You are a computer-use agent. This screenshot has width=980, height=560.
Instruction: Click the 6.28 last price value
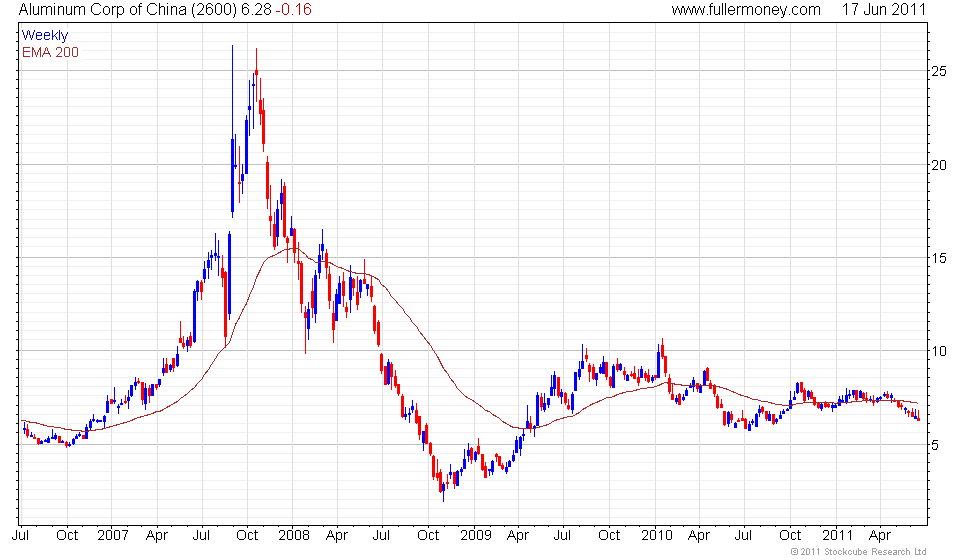256,10
